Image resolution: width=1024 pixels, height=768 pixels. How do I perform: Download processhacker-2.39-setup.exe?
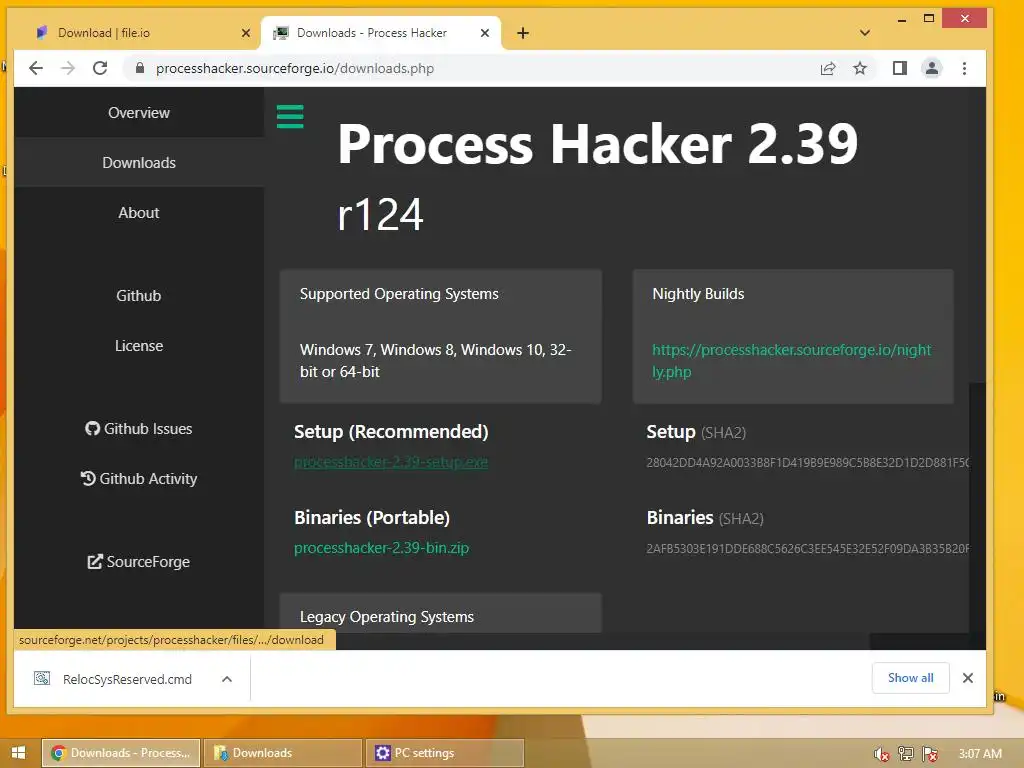pos(391,462)
